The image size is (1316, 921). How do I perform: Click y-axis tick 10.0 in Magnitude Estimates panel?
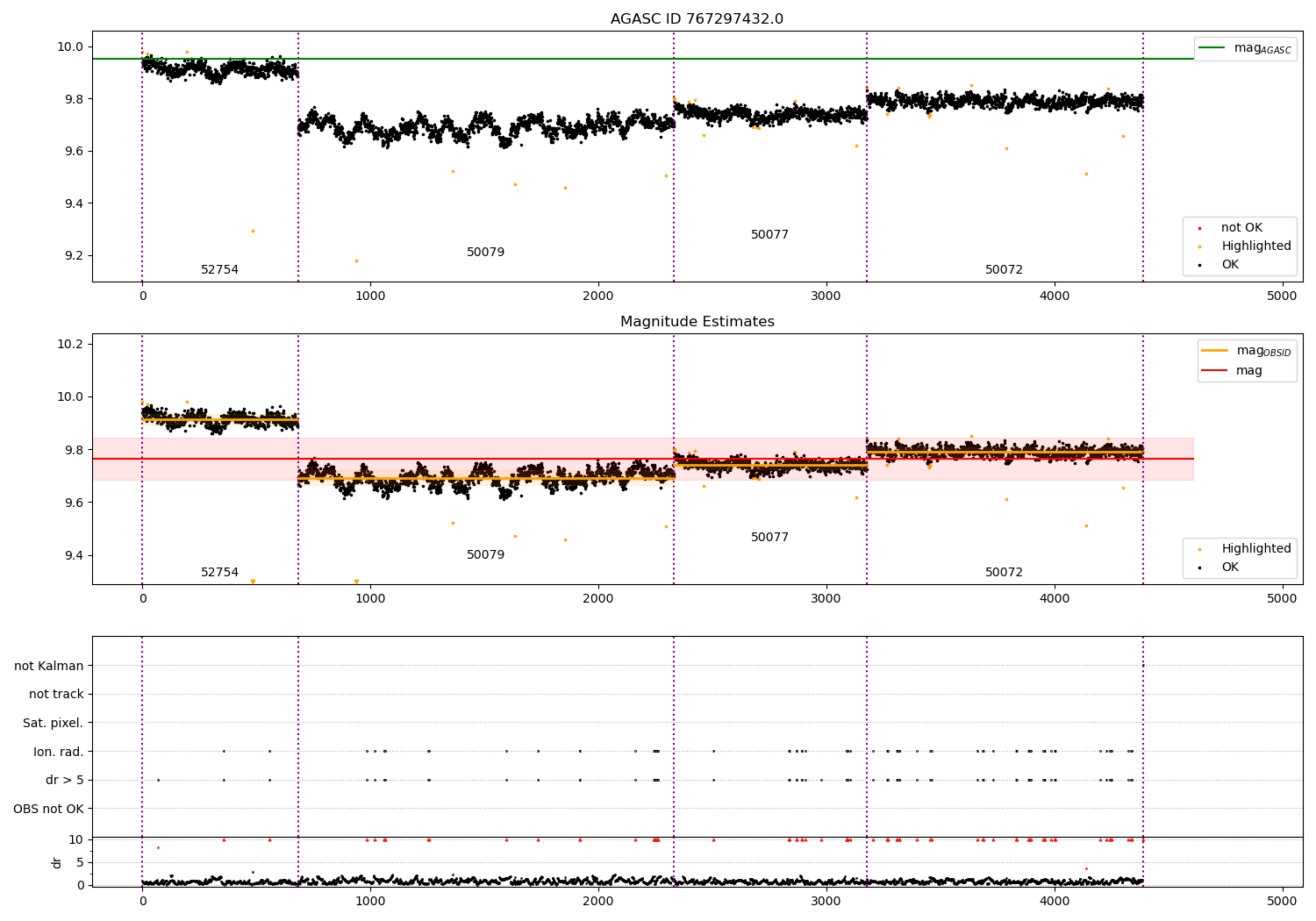point(69,397)
